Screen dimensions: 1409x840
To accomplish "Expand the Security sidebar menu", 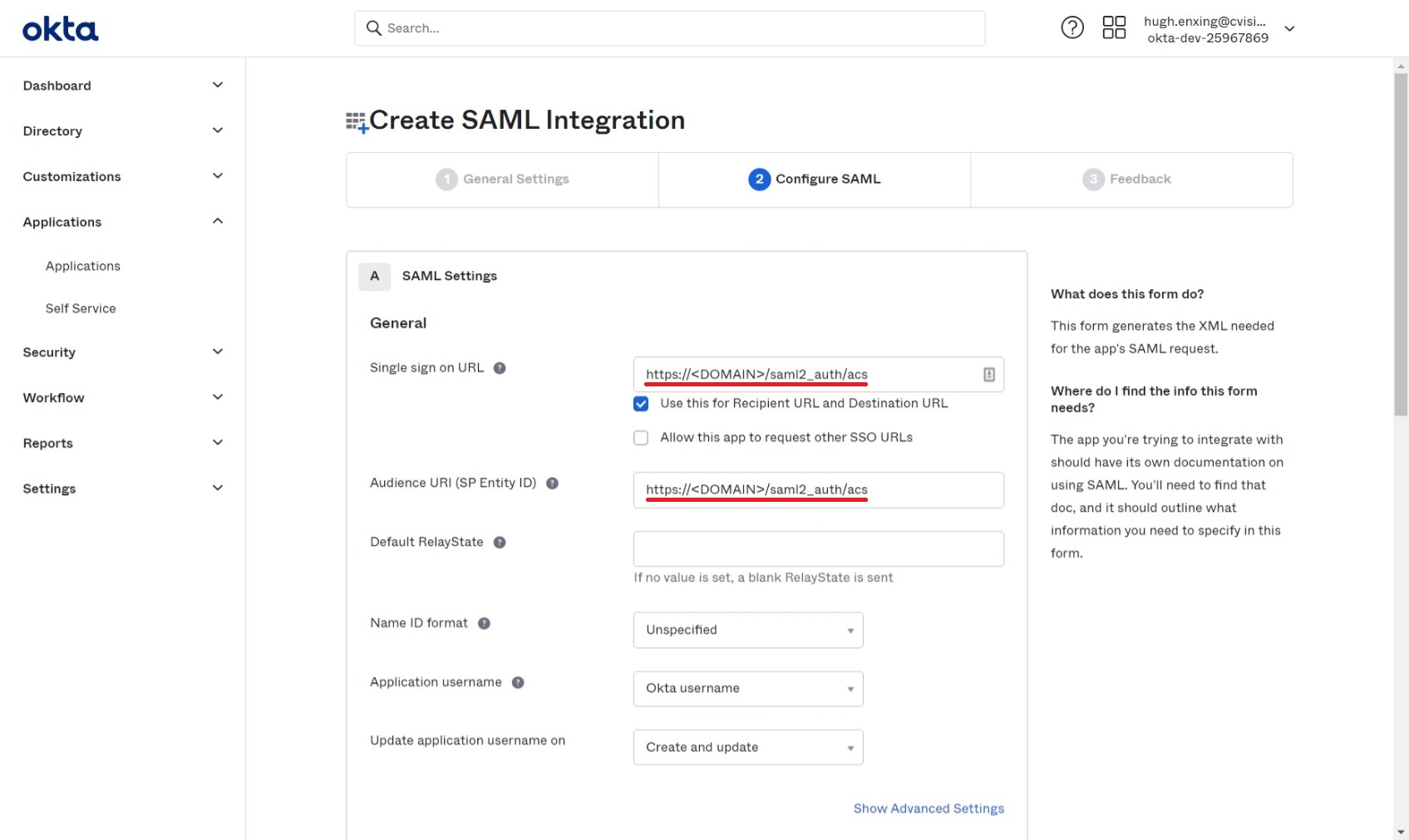I will (123, 352).
